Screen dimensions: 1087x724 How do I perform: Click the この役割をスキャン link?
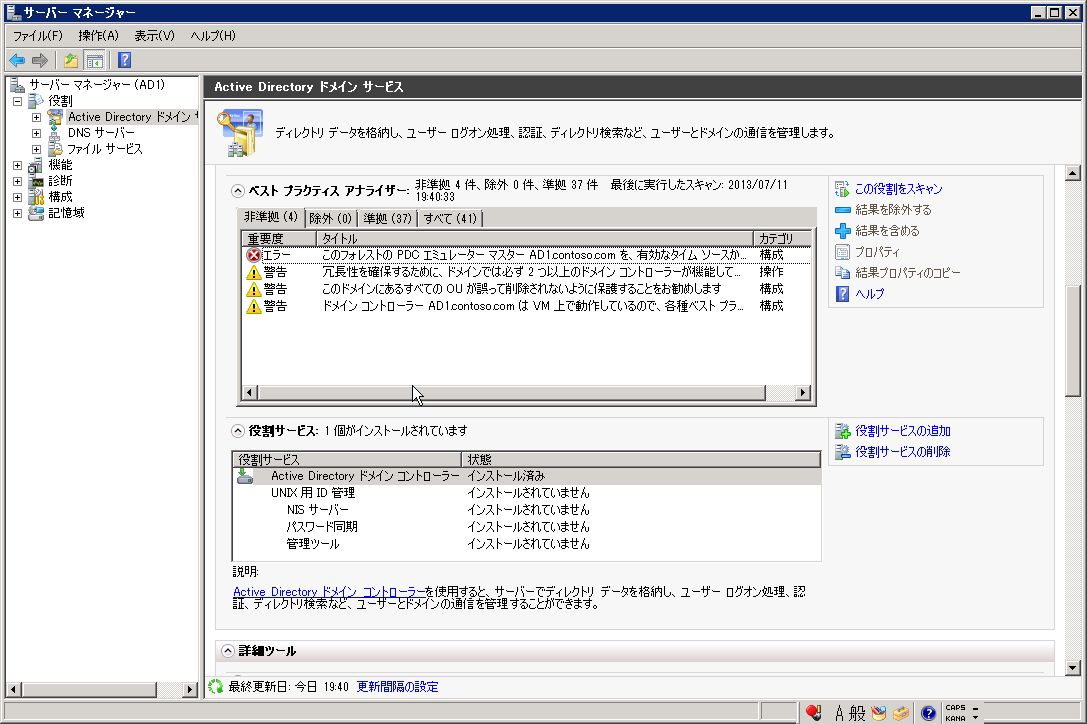tap(898, 189)
